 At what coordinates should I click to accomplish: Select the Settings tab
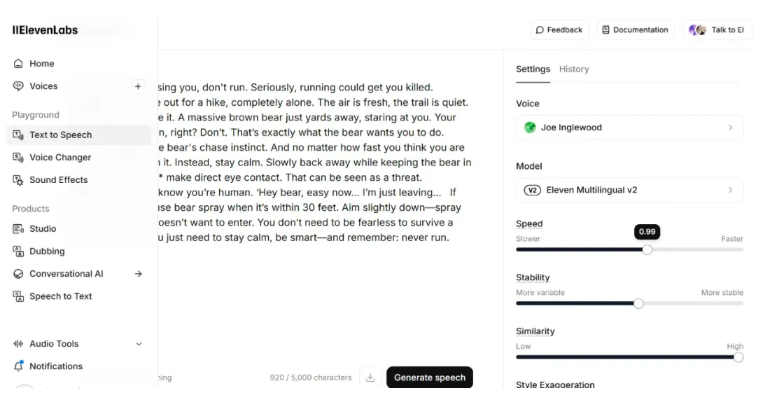pos(533,69)
